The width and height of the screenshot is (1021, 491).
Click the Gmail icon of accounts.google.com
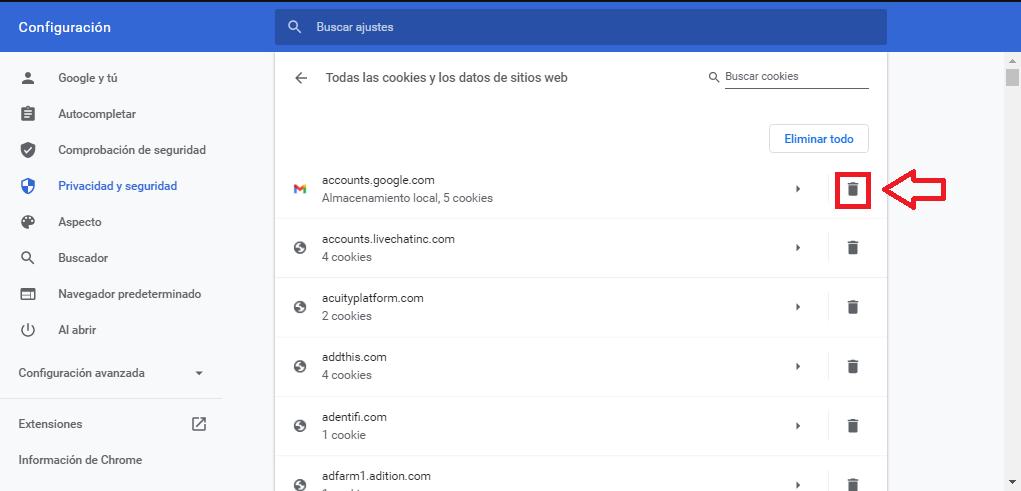300,189
